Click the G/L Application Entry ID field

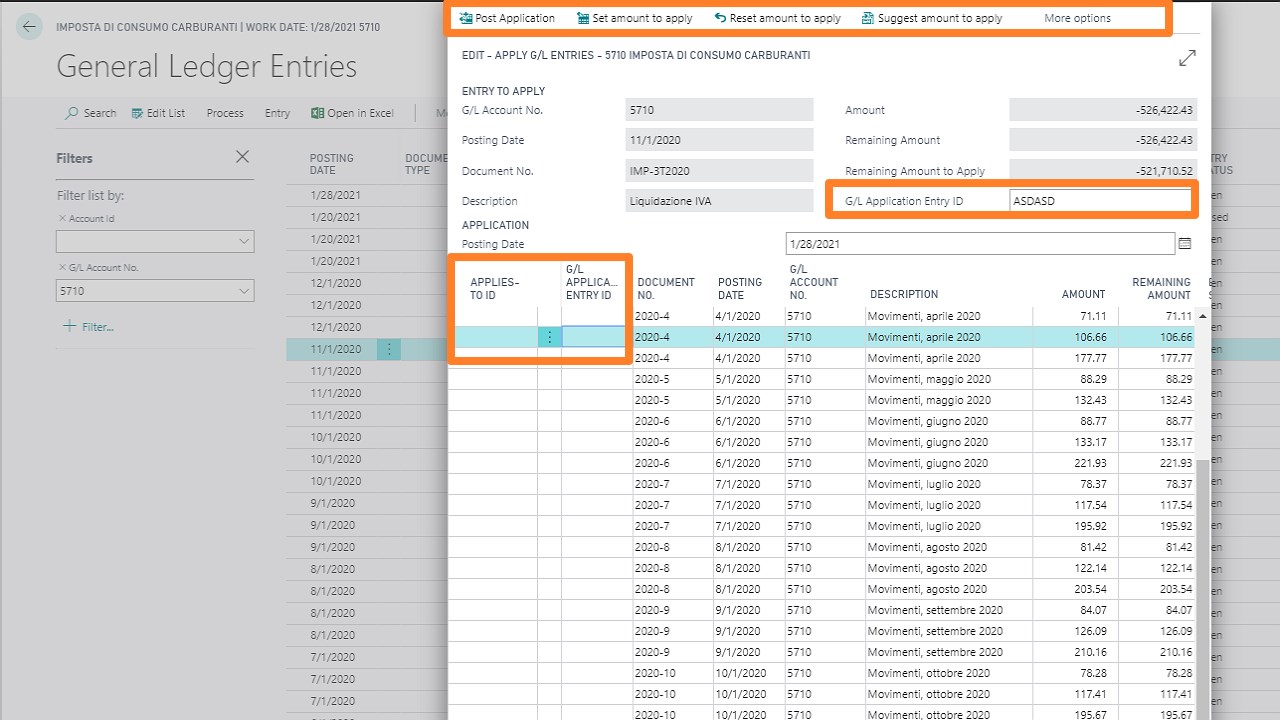pyautogui.click(x=1100, y=201)
